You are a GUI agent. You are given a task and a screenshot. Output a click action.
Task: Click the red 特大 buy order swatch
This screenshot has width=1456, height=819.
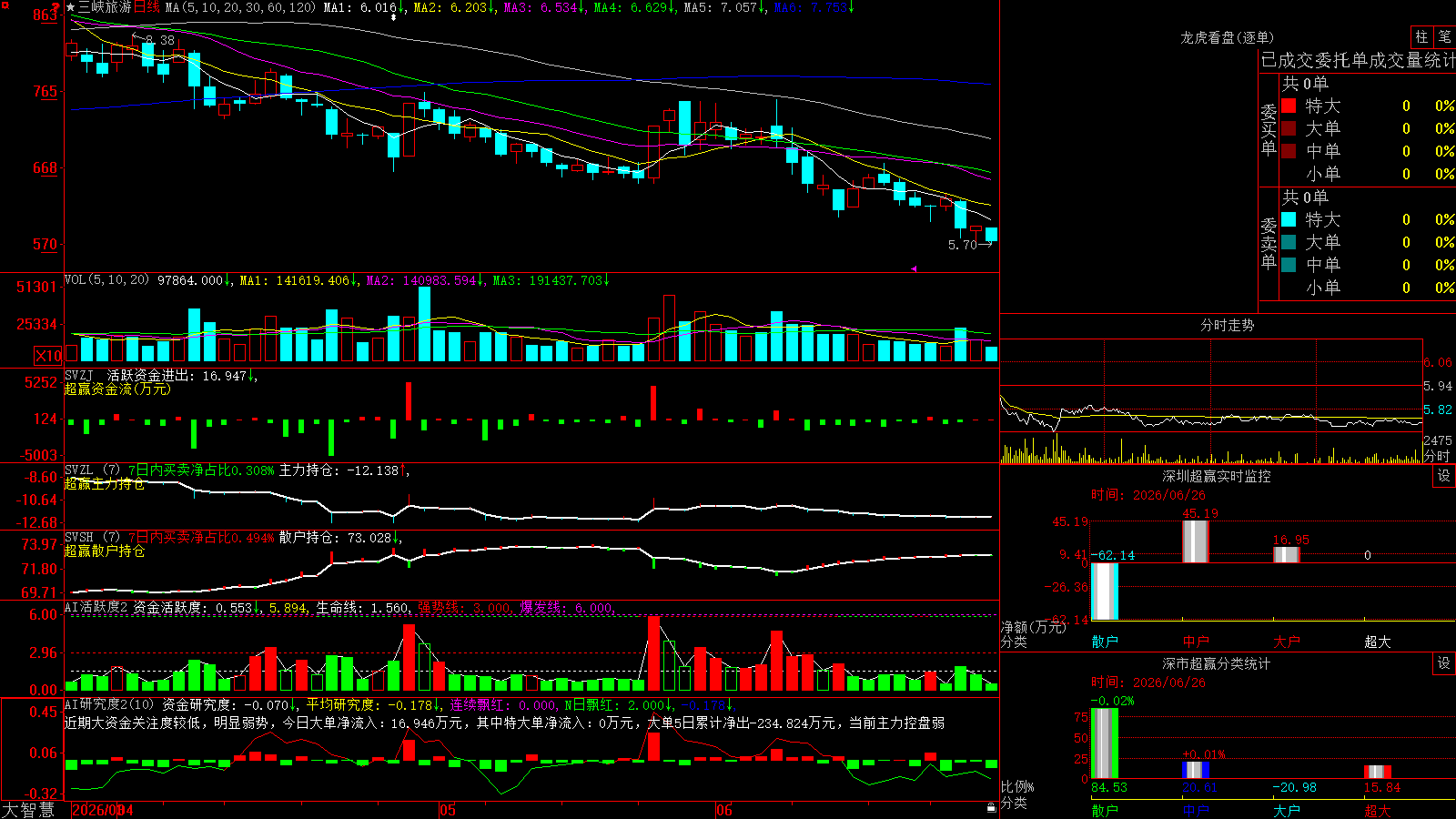point(1289,106)
